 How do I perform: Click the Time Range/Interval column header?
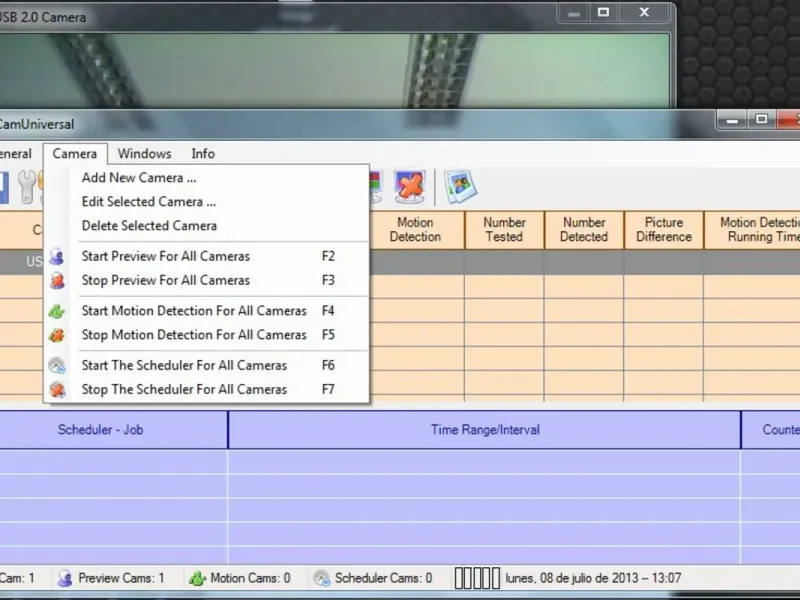click(485, 430)
